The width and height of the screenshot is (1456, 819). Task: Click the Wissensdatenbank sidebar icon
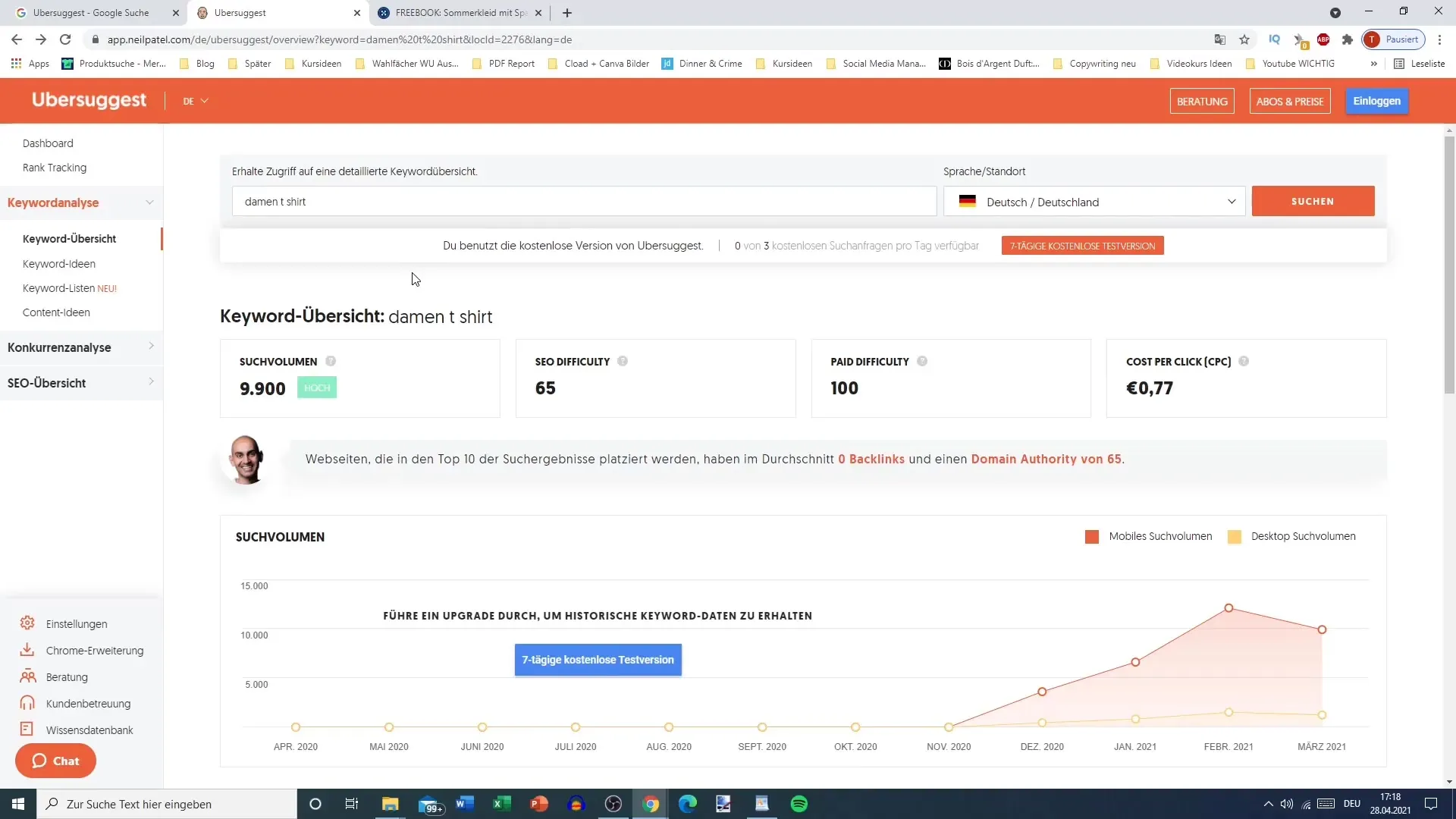[27, 729]
